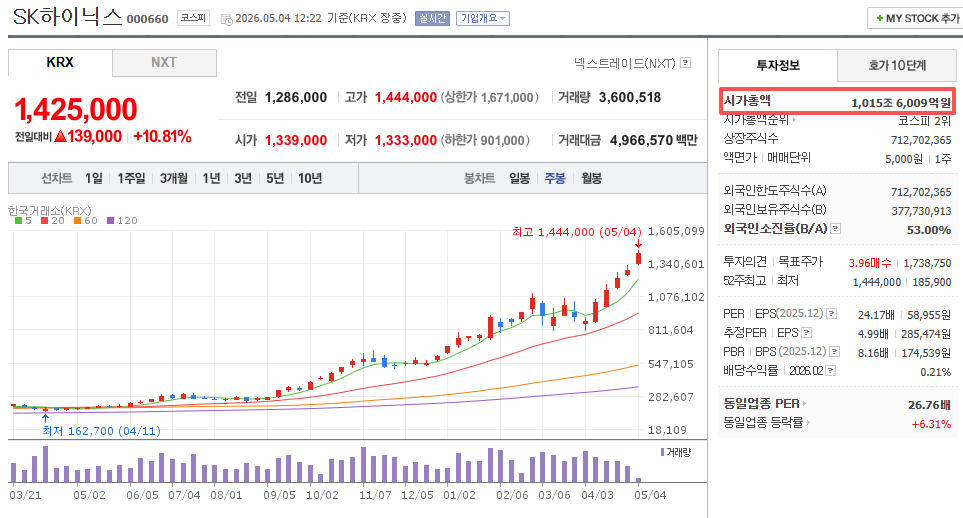Open help icon beside 추정PER EPS

point(806,332)
